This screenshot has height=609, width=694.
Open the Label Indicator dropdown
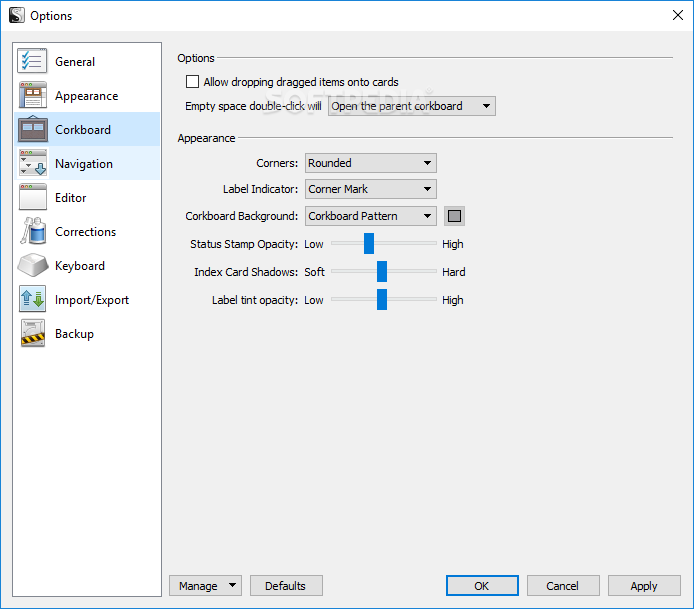coord(370,189)
